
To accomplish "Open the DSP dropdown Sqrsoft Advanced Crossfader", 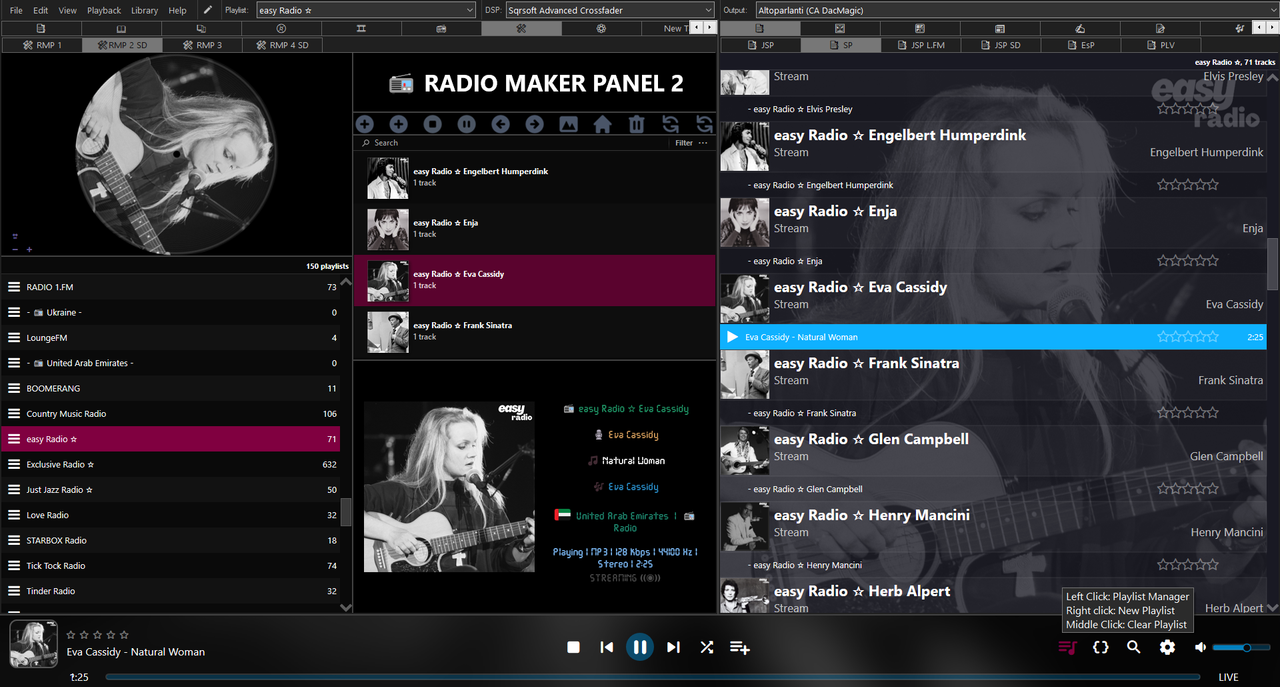I will click(610, 10).
